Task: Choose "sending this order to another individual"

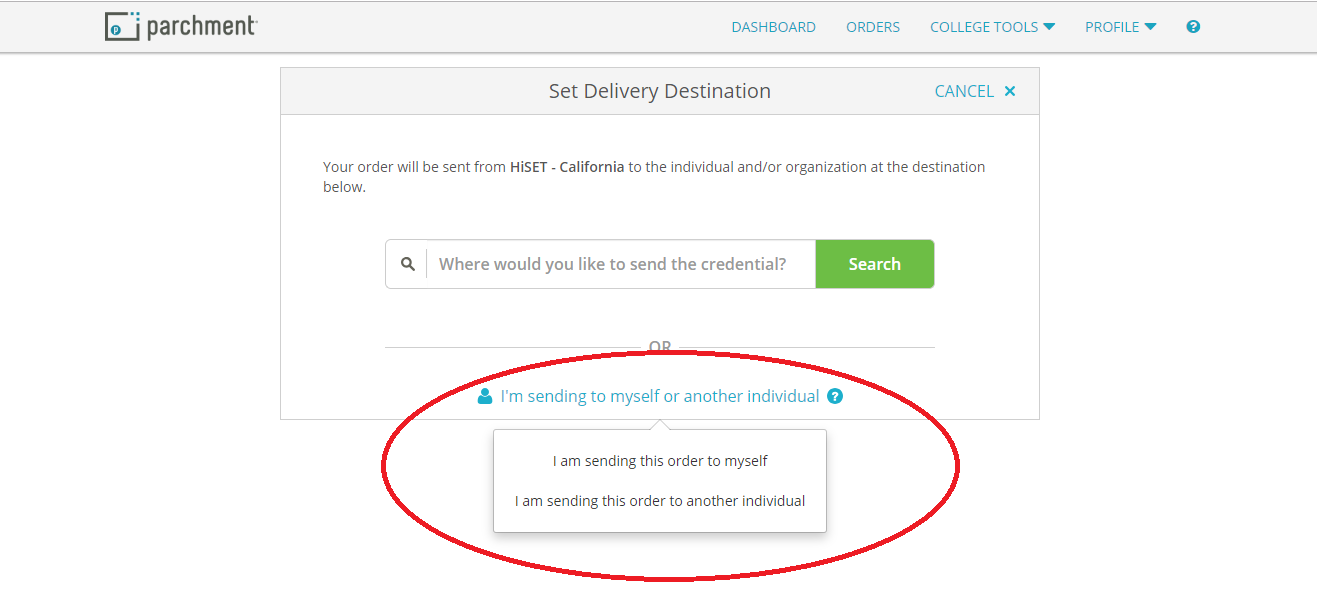Action: coord(660,501)
